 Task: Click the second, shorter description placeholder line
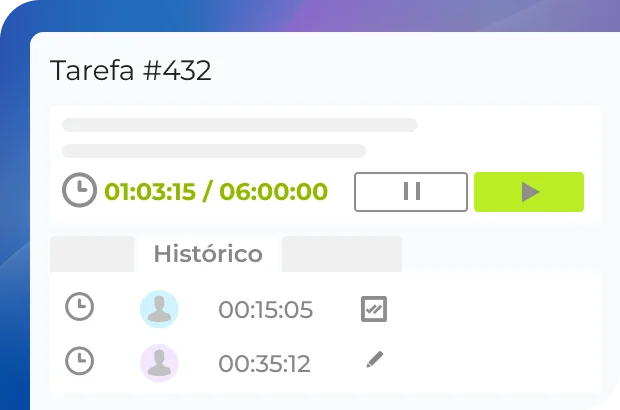click(214, 151)
